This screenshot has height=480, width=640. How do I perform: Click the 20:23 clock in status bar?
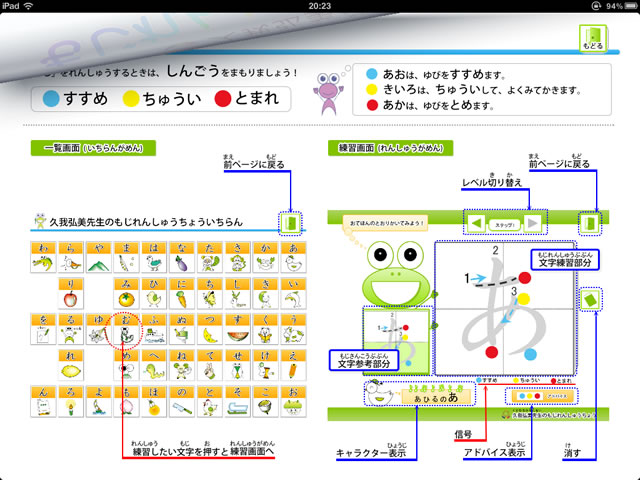click(x=320, y=6)
